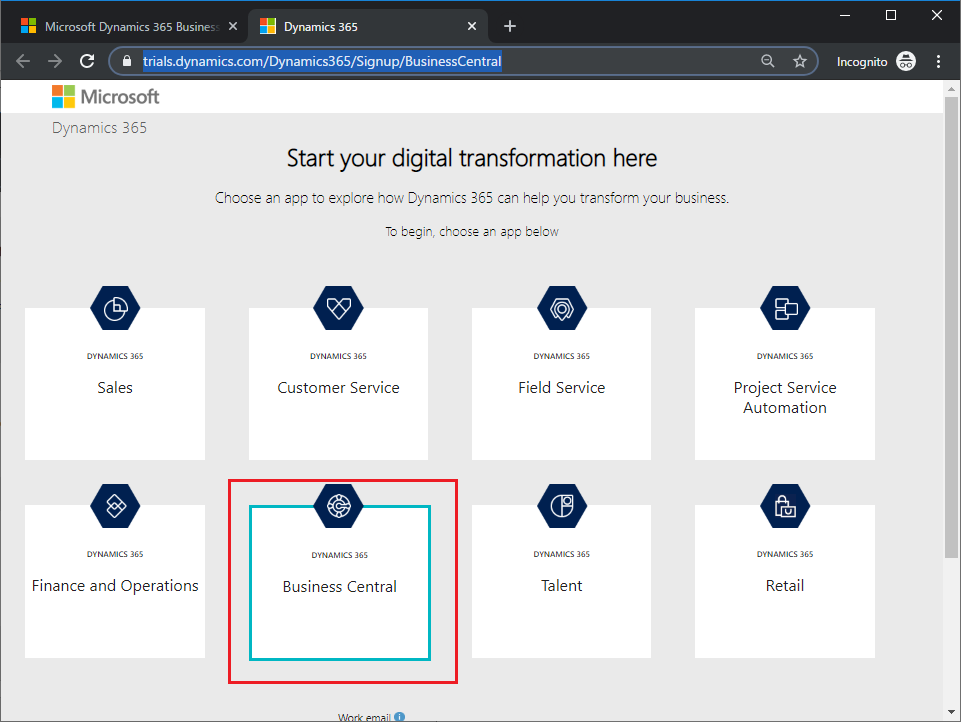
Task: Click the 'Choose an app to explore' subtitle
Action: pyautogui.click(x=472, y=198)
